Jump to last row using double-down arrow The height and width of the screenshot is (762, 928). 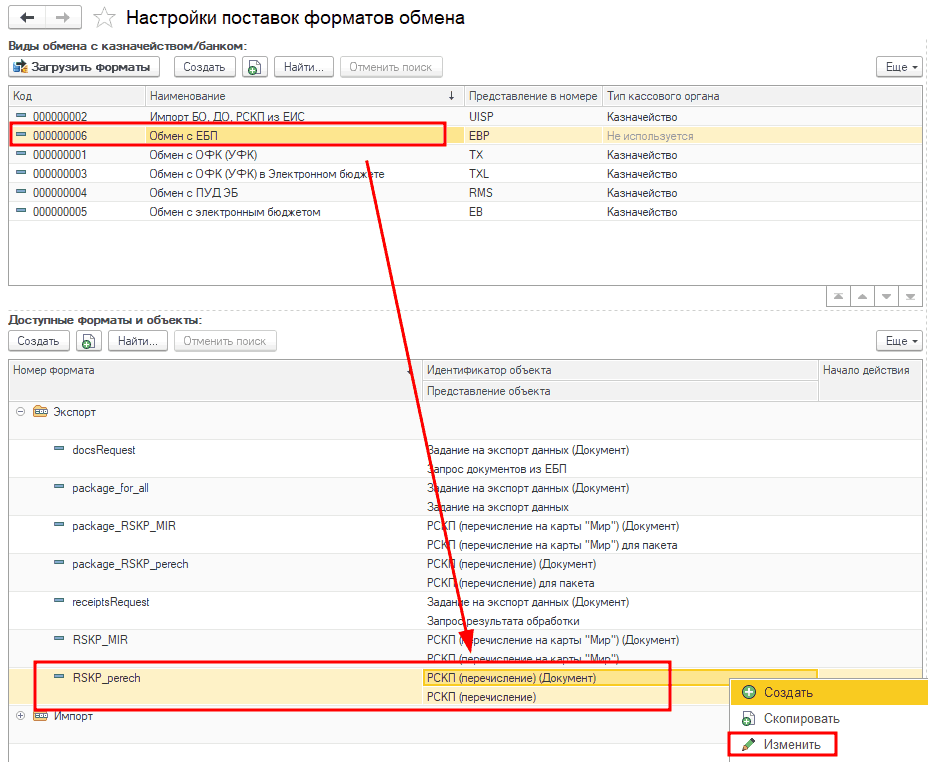909,297
